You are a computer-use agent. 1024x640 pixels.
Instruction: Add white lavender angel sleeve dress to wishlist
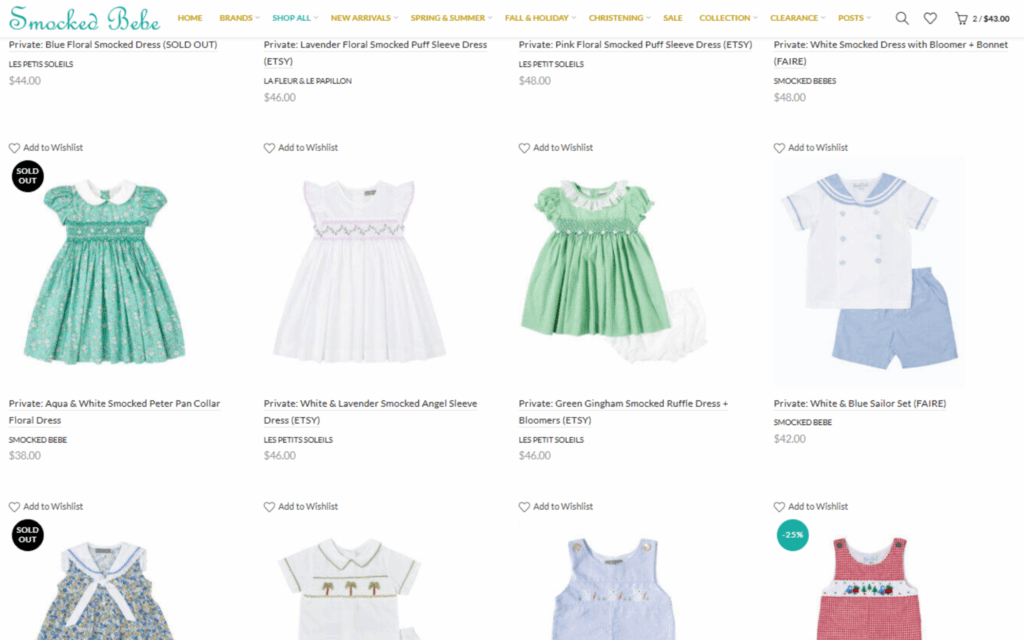tap(301, 148)
